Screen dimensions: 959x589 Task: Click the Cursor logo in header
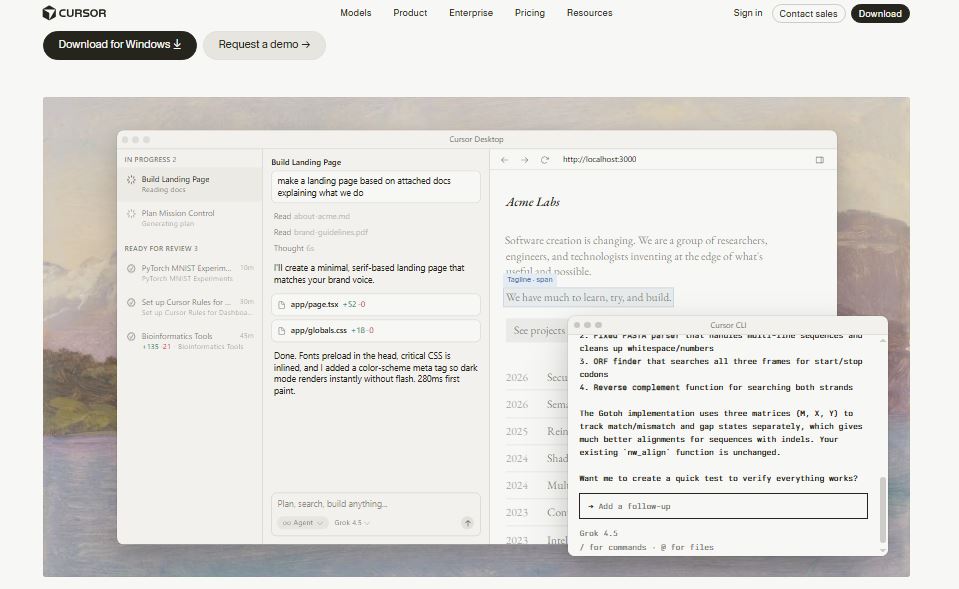[74, 13]
